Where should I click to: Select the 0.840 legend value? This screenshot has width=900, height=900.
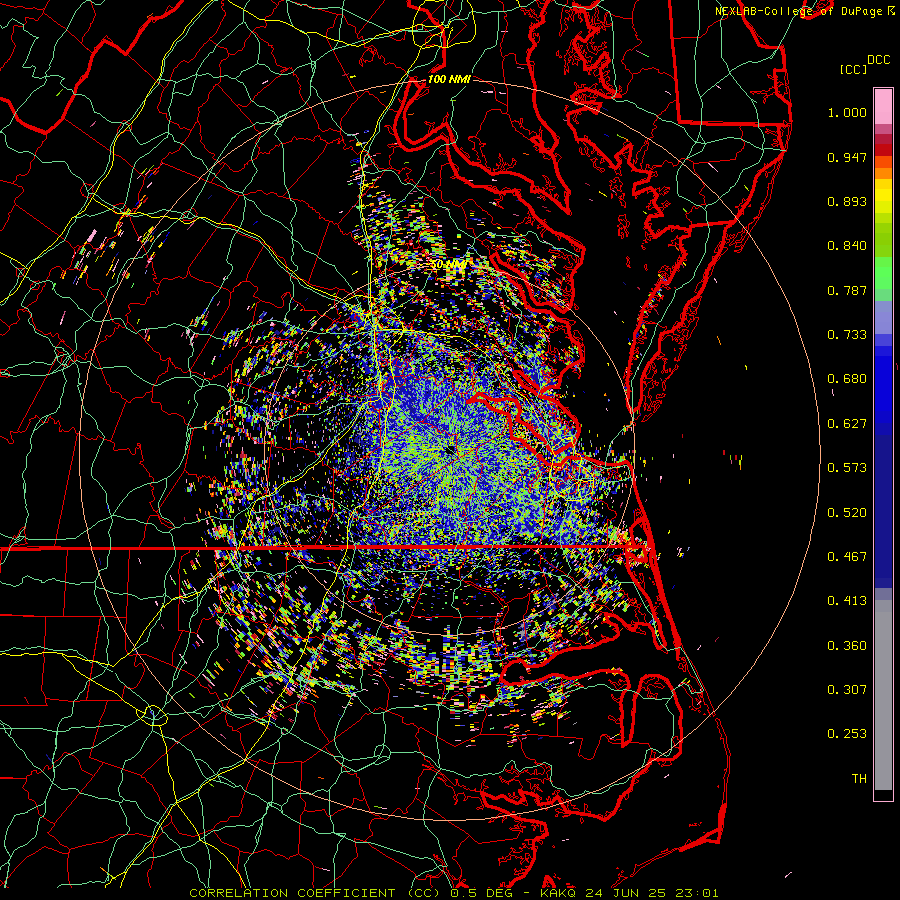[x=847, y=246]
